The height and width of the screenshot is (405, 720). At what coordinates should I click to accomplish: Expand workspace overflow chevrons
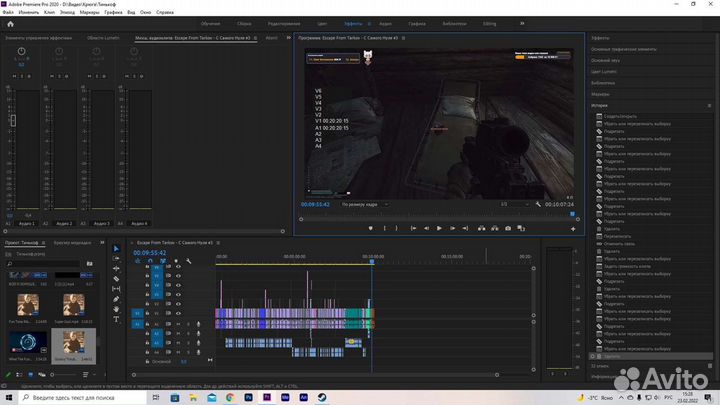point(522,23)
